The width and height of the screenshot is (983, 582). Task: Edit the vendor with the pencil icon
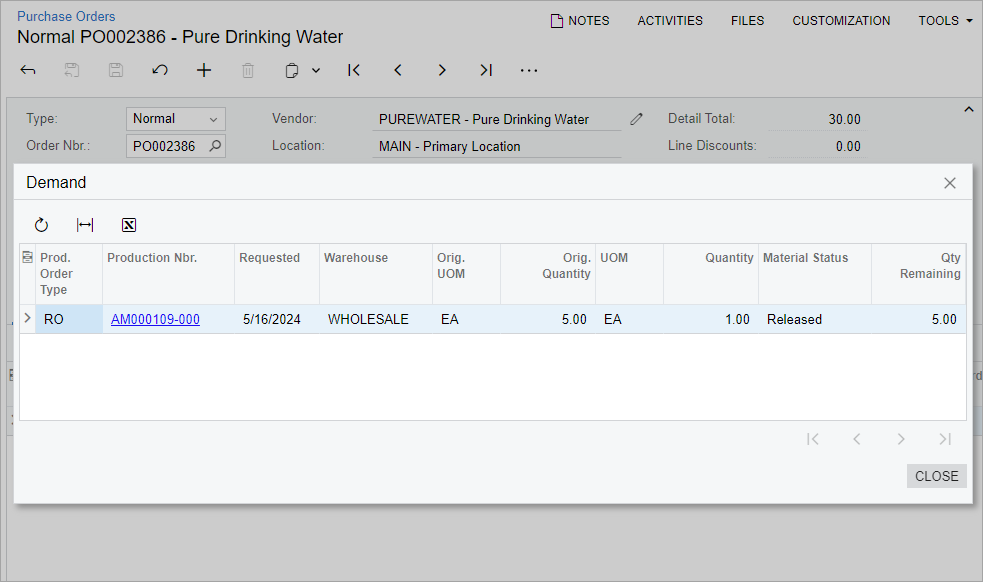637,119
